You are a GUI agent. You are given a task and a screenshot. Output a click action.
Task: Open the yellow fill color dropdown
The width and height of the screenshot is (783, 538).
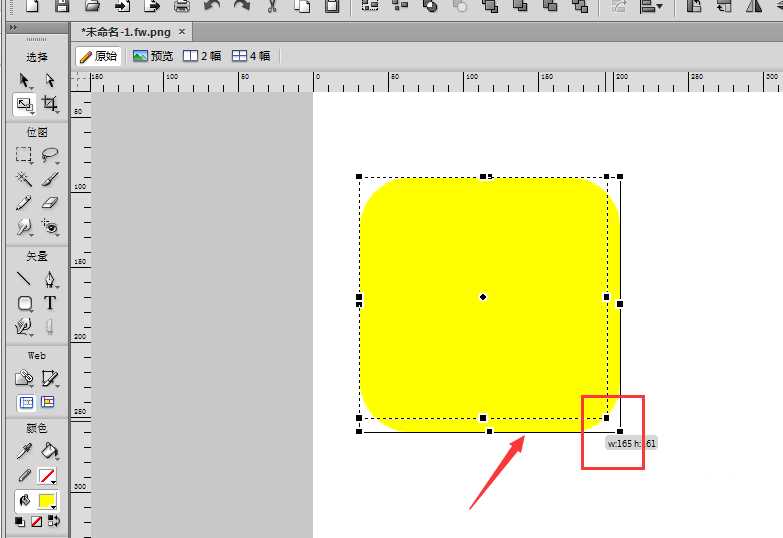(47, 500)
